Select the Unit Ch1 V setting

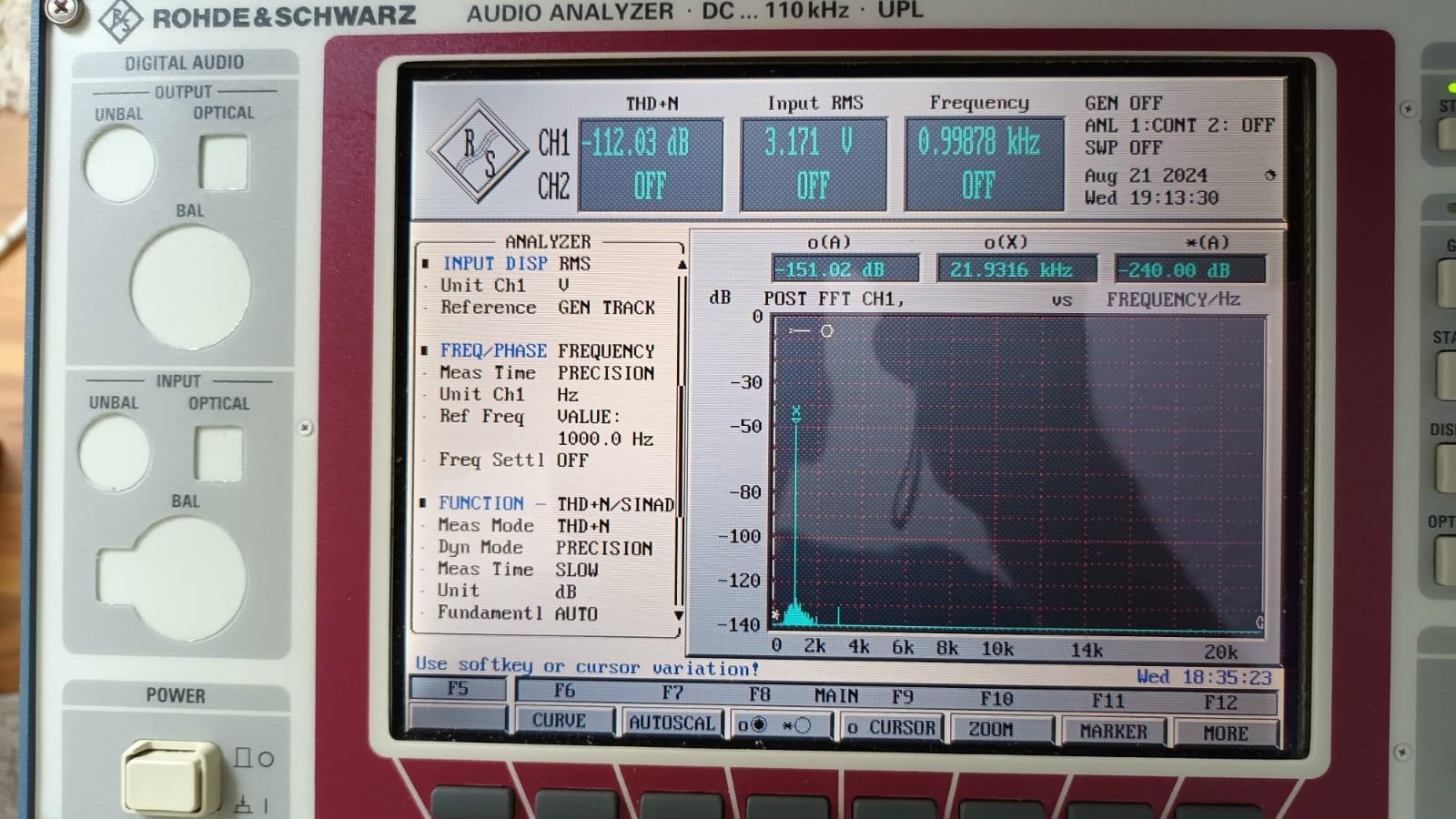[504, 286]
